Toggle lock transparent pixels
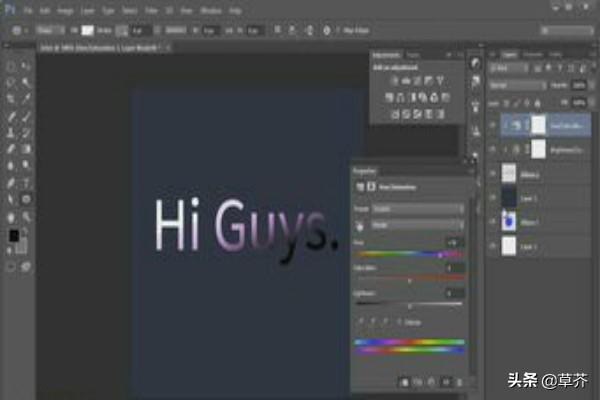 coord(507,103)
